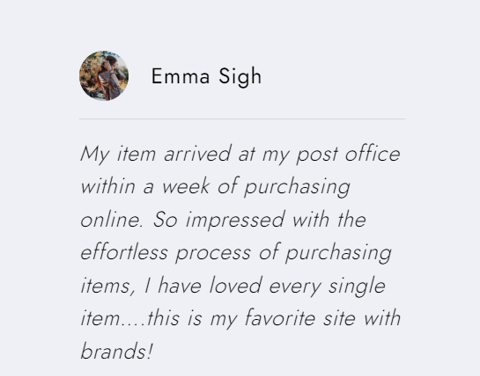The image size is (480, 376).
Task: Click Emma Sigh's round avatar photo
Action: coord(104,76)
